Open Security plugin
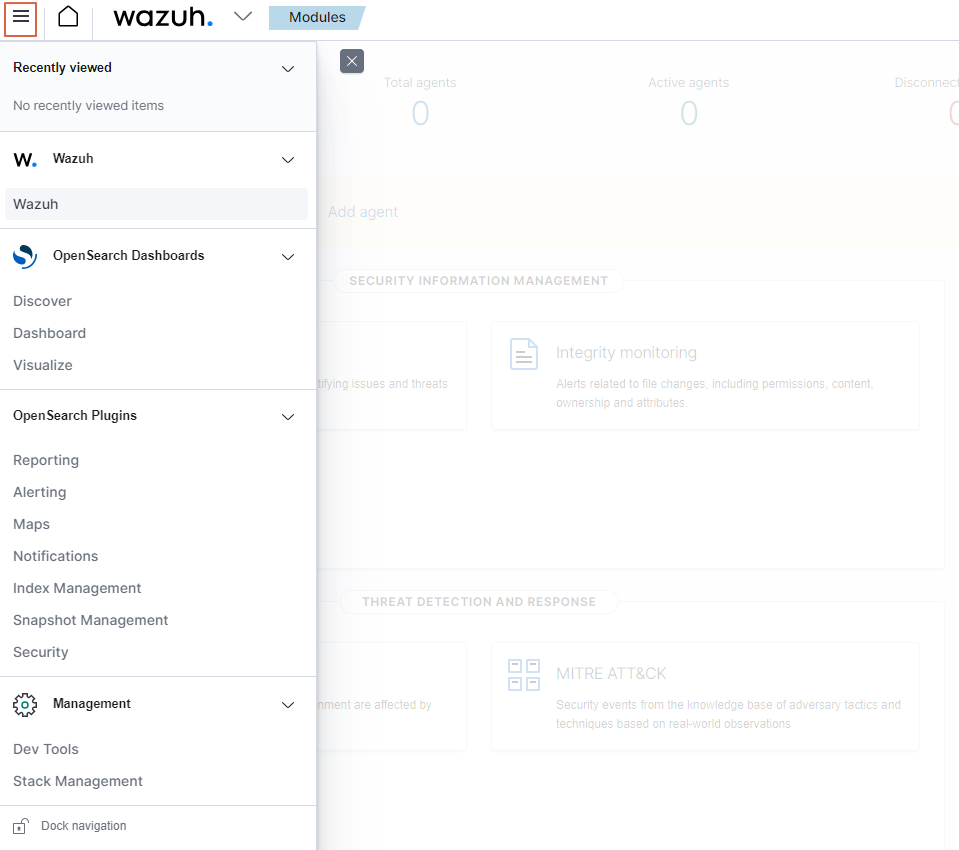Screen dimensions: 959x850 pyautogui.click(x=40, y=652)
